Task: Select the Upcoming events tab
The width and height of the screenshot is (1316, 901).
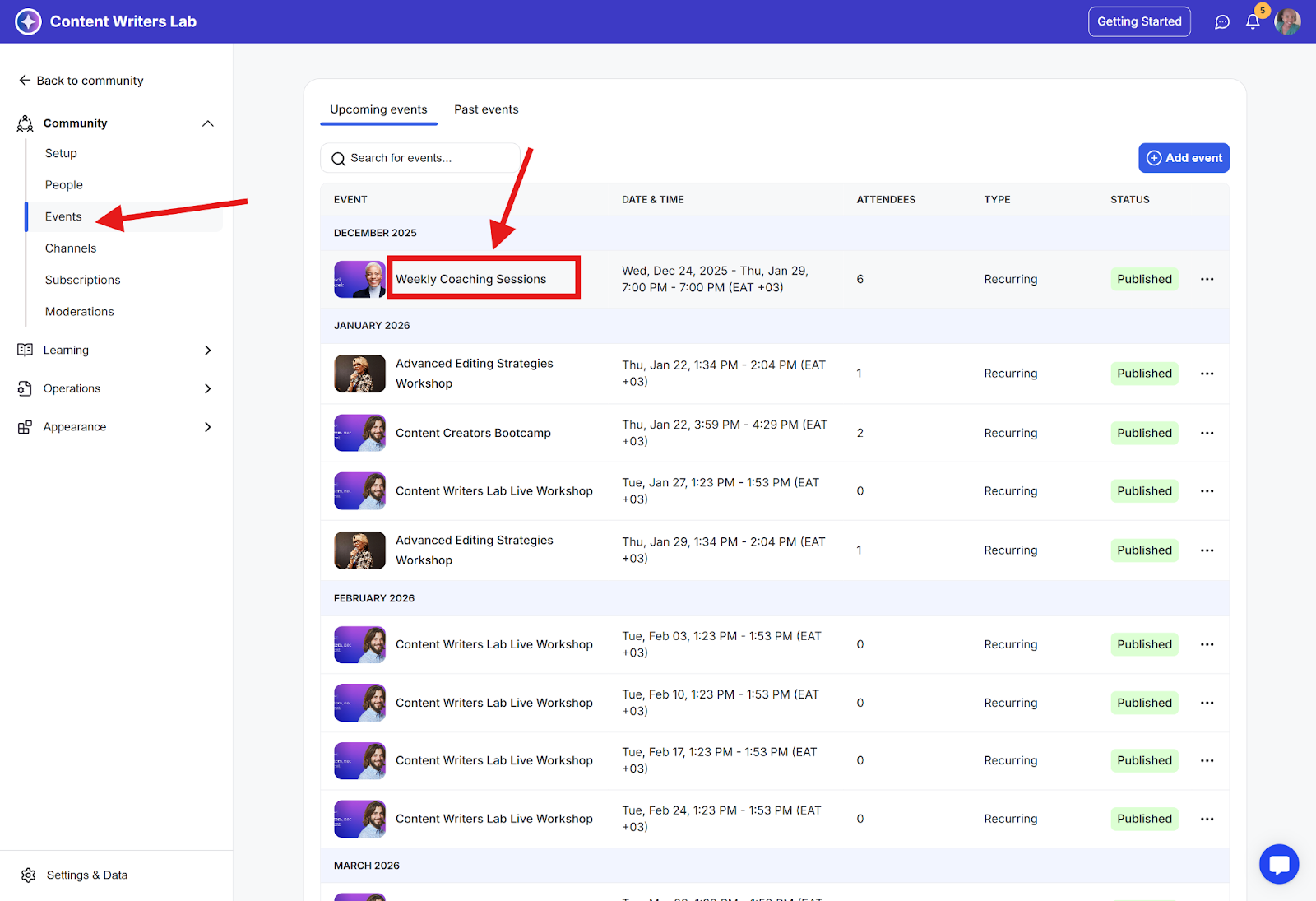Action: pos(378,109)
